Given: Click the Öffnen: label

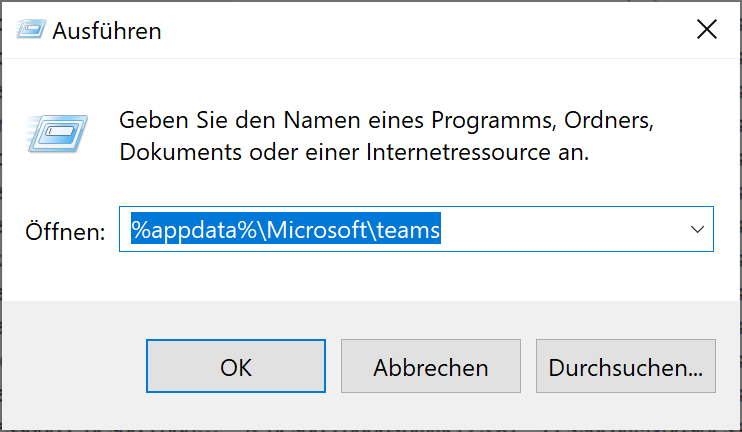Looking at the screenshot, I should 65,231.
